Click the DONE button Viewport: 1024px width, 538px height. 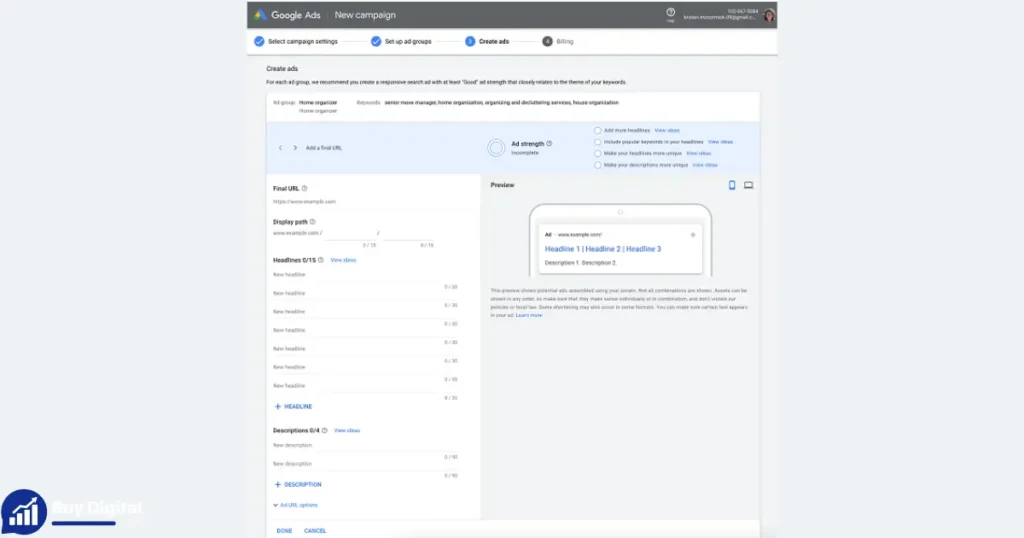(x=284, y=531)
